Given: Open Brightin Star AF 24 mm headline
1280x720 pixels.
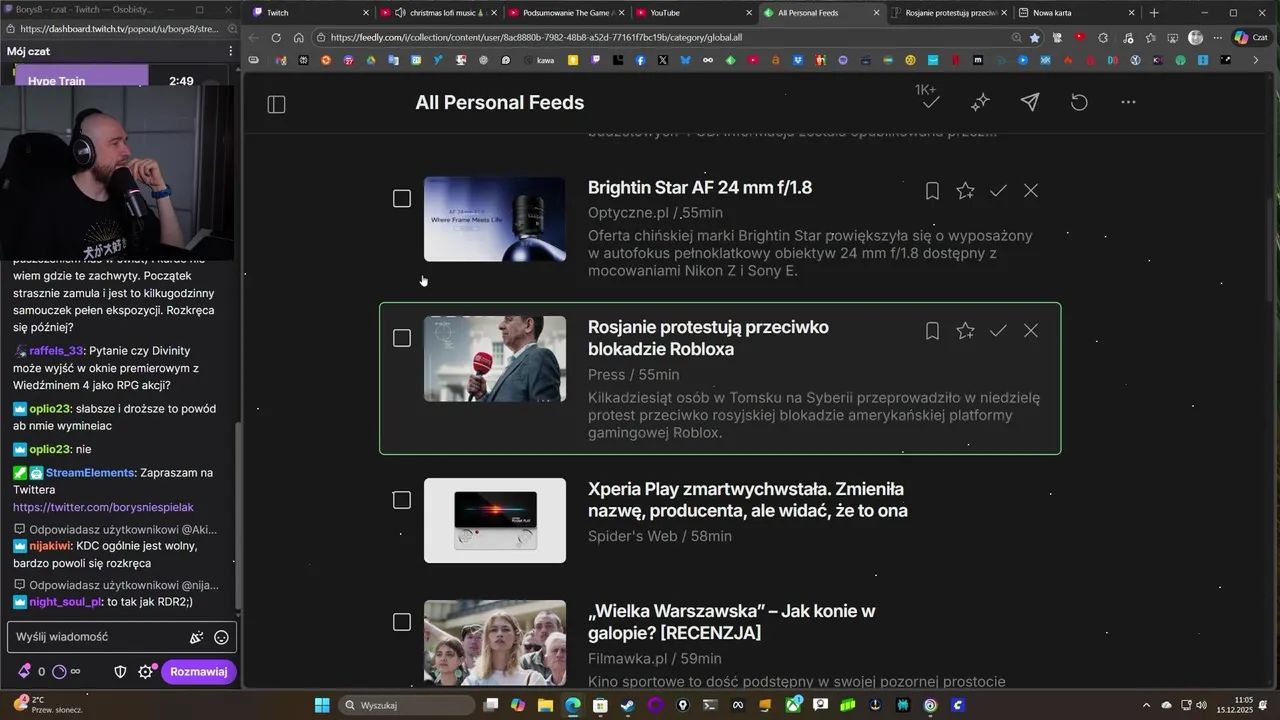Looking at the screenshot, I should coord(700,188).
